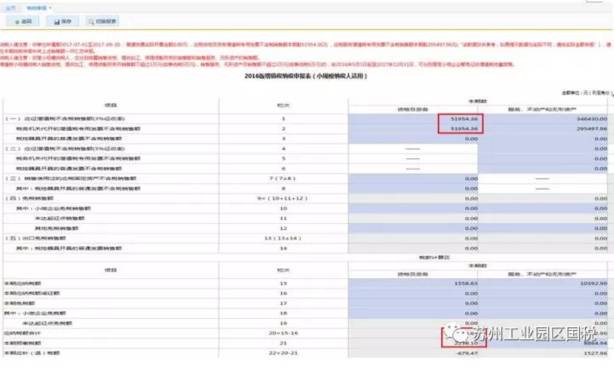Close the second tab via its x icon
The width and height of the screenshot is (614, 373).
(x=50, y=8)
